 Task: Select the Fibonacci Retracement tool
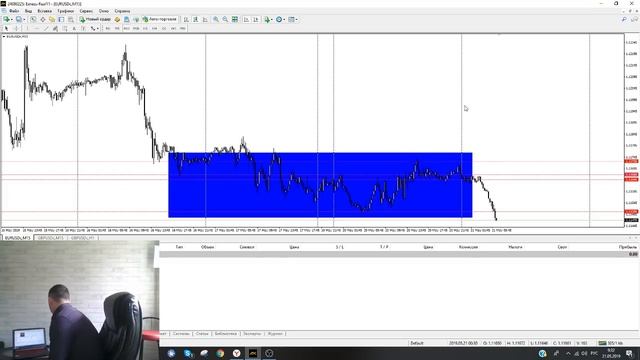click(64, 29)
